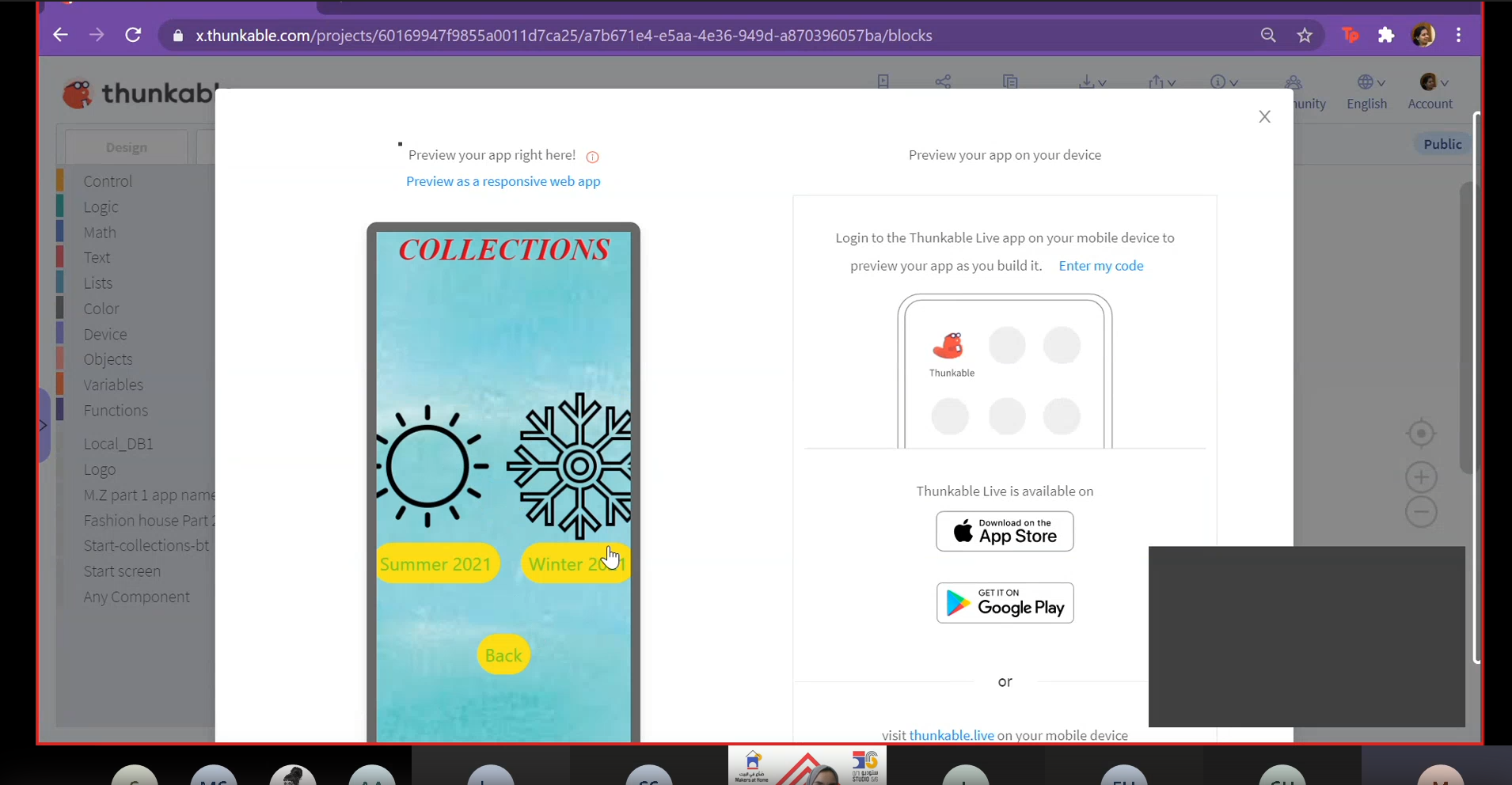The height and width of the screenshot is (785, 1512).
Task: Open thunkable.live link
Action: (952, 735)
